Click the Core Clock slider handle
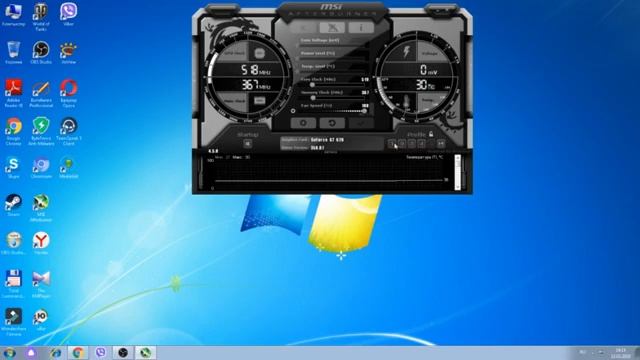The image size is (640, 360). [x=312, y=85]
